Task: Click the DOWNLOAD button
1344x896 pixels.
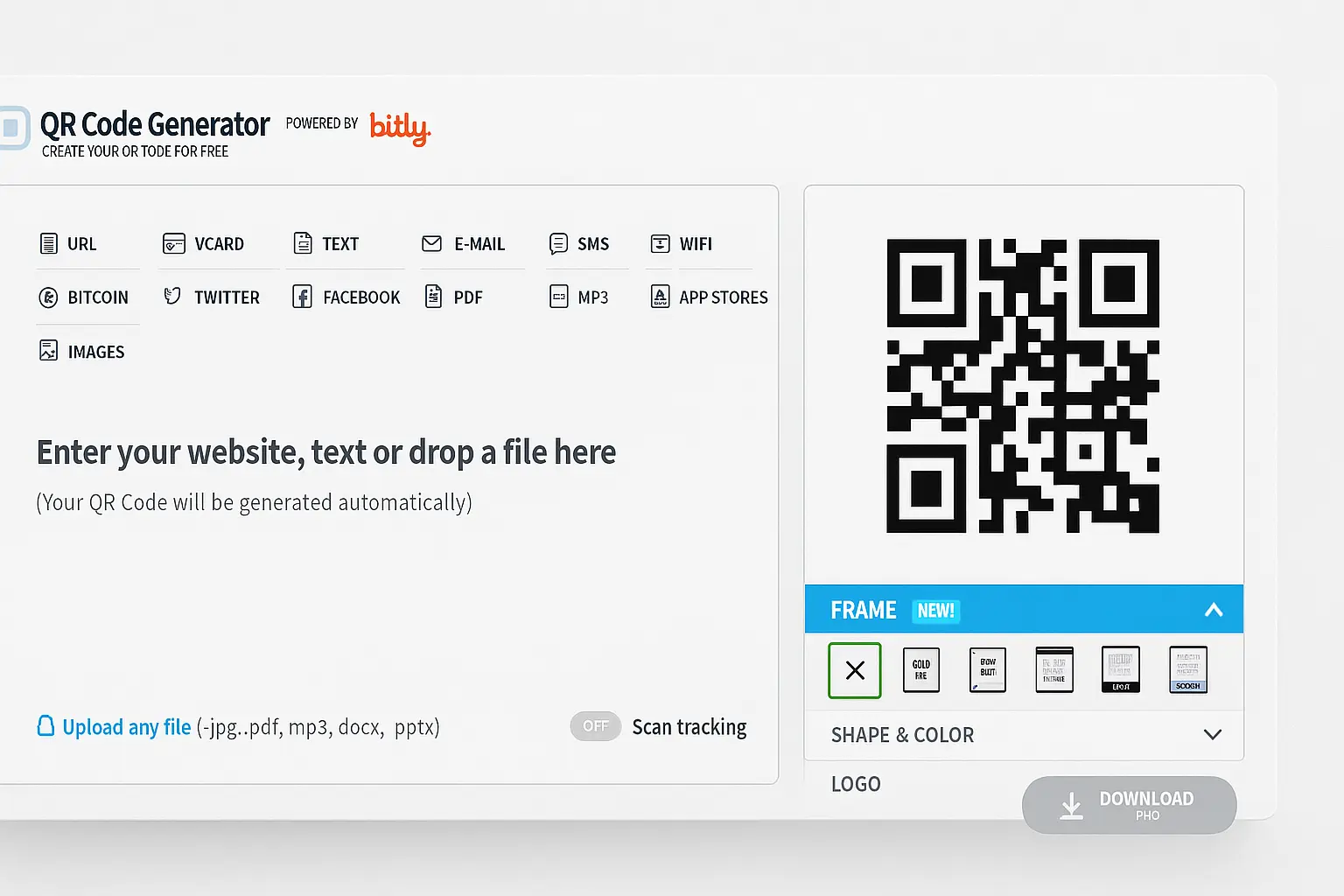Action: click(x=1129, y=805)
